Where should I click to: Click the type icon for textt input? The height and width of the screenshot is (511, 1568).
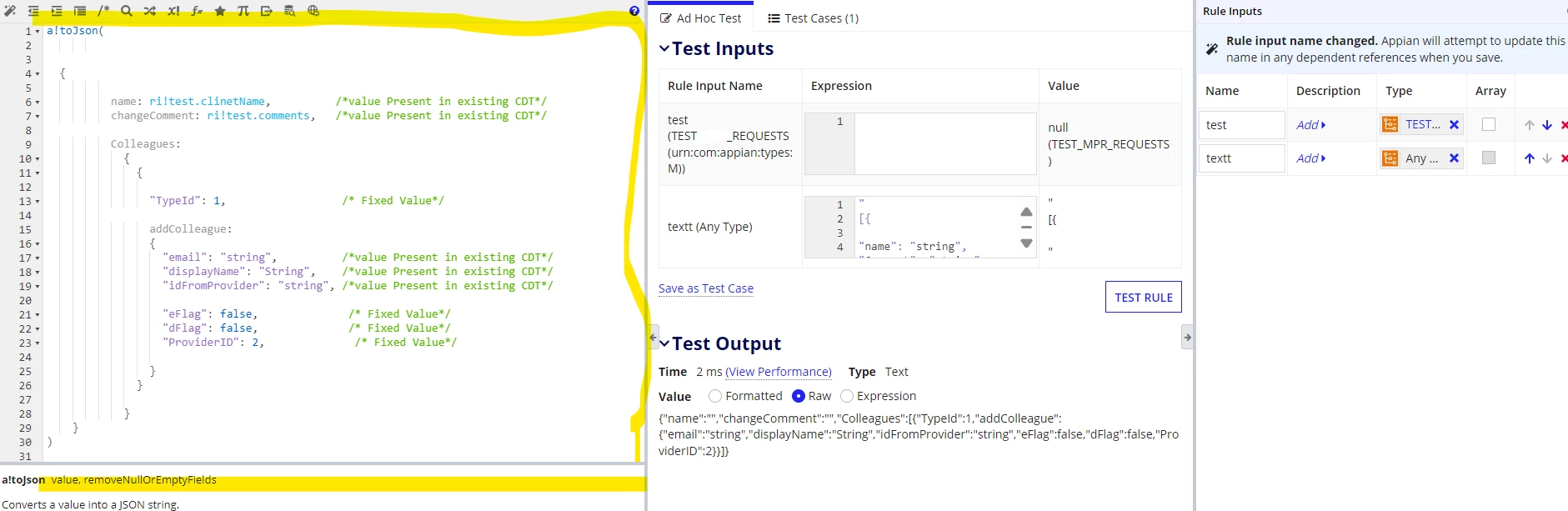(1390, 158)
